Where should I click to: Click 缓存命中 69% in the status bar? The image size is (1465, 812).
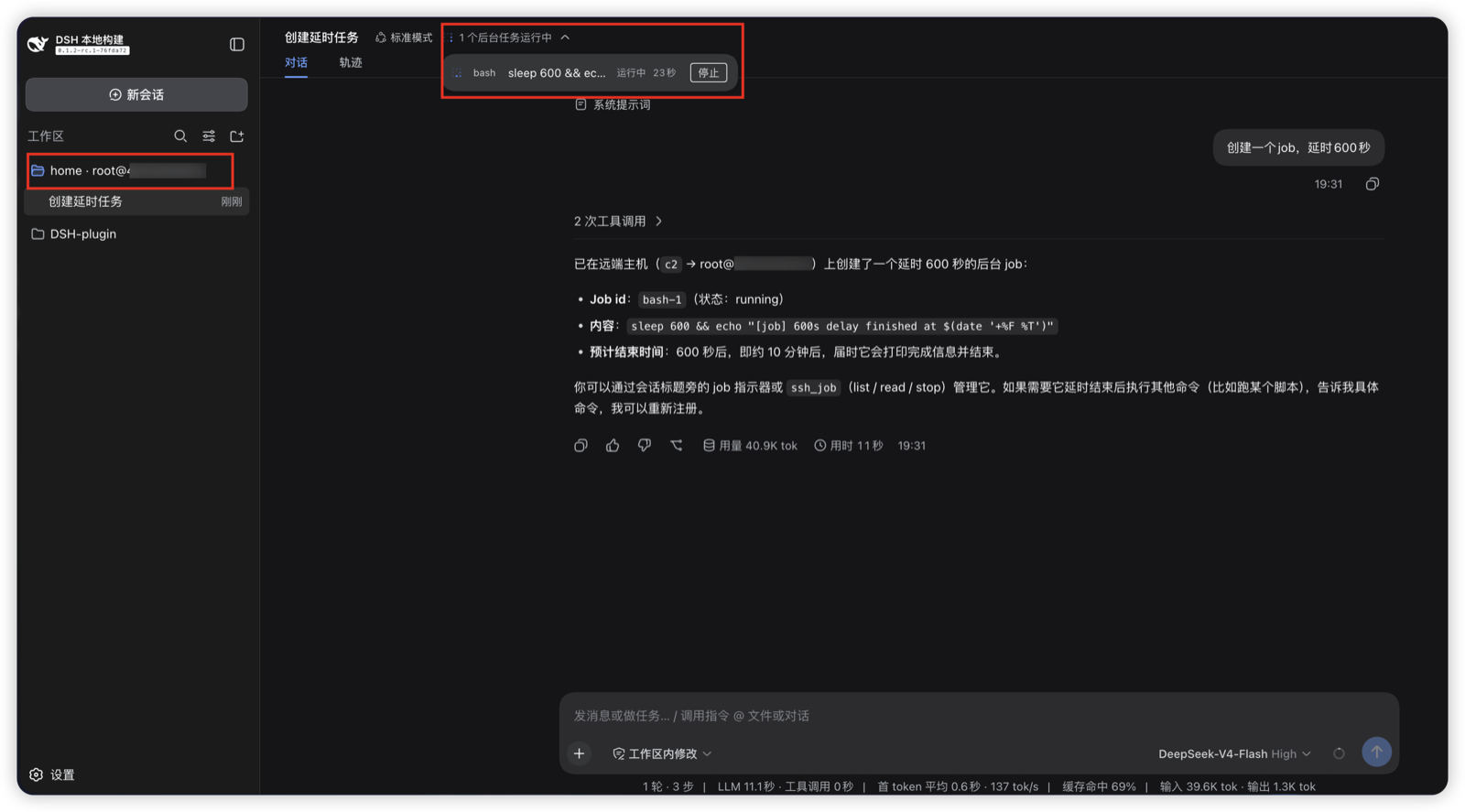point(1099,786)
